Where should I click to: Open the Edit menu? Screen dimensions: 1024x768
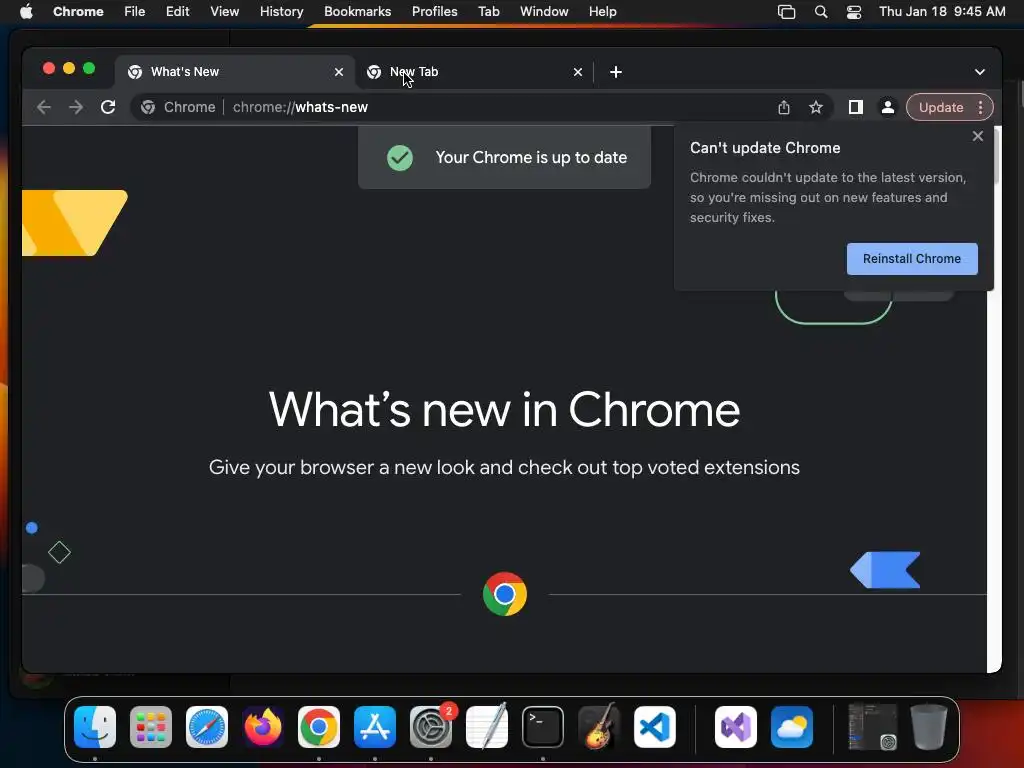click(x=178, y=12)
